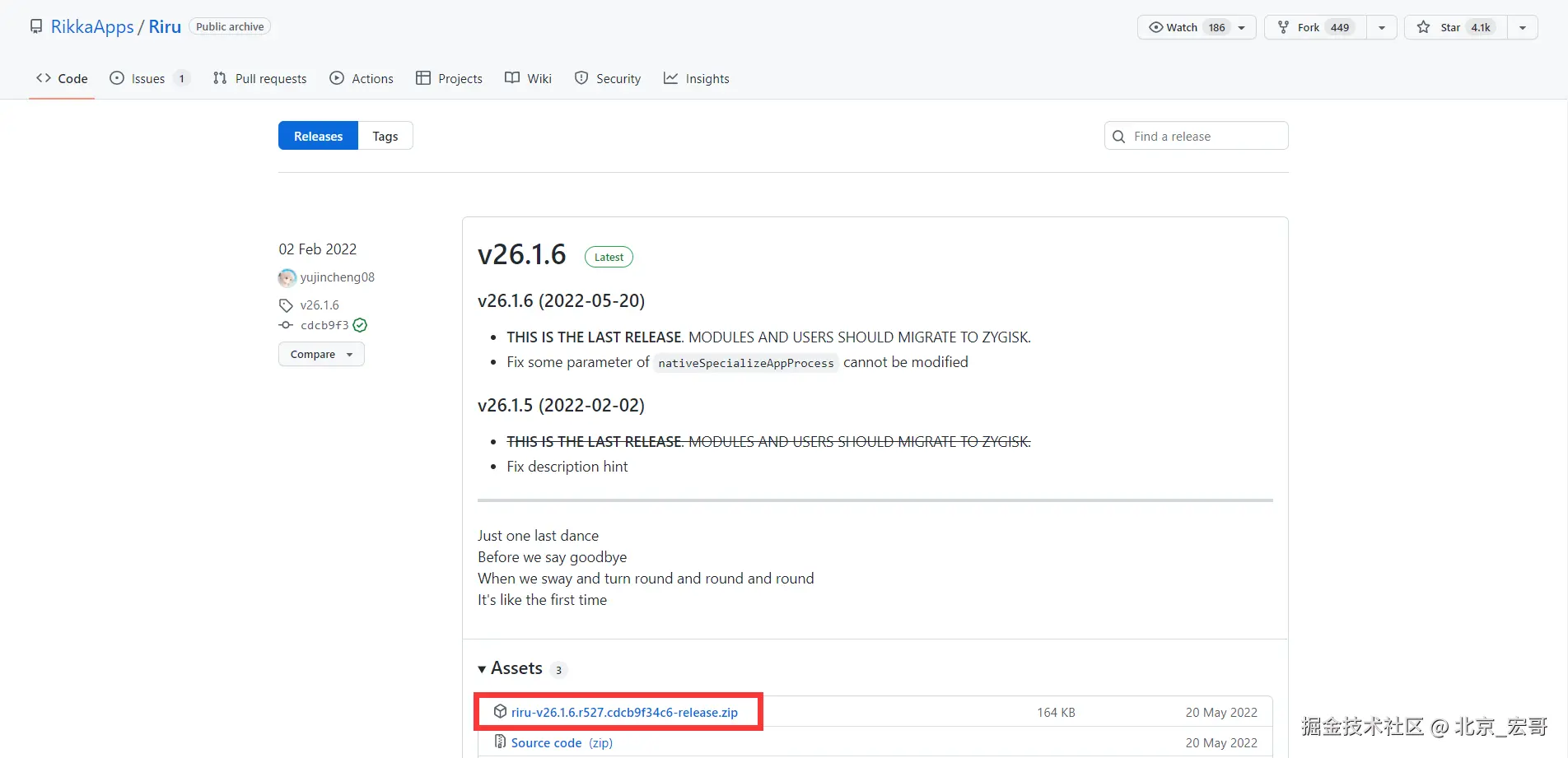Click the Latest release badge
1568x758 pixels.
609,257
